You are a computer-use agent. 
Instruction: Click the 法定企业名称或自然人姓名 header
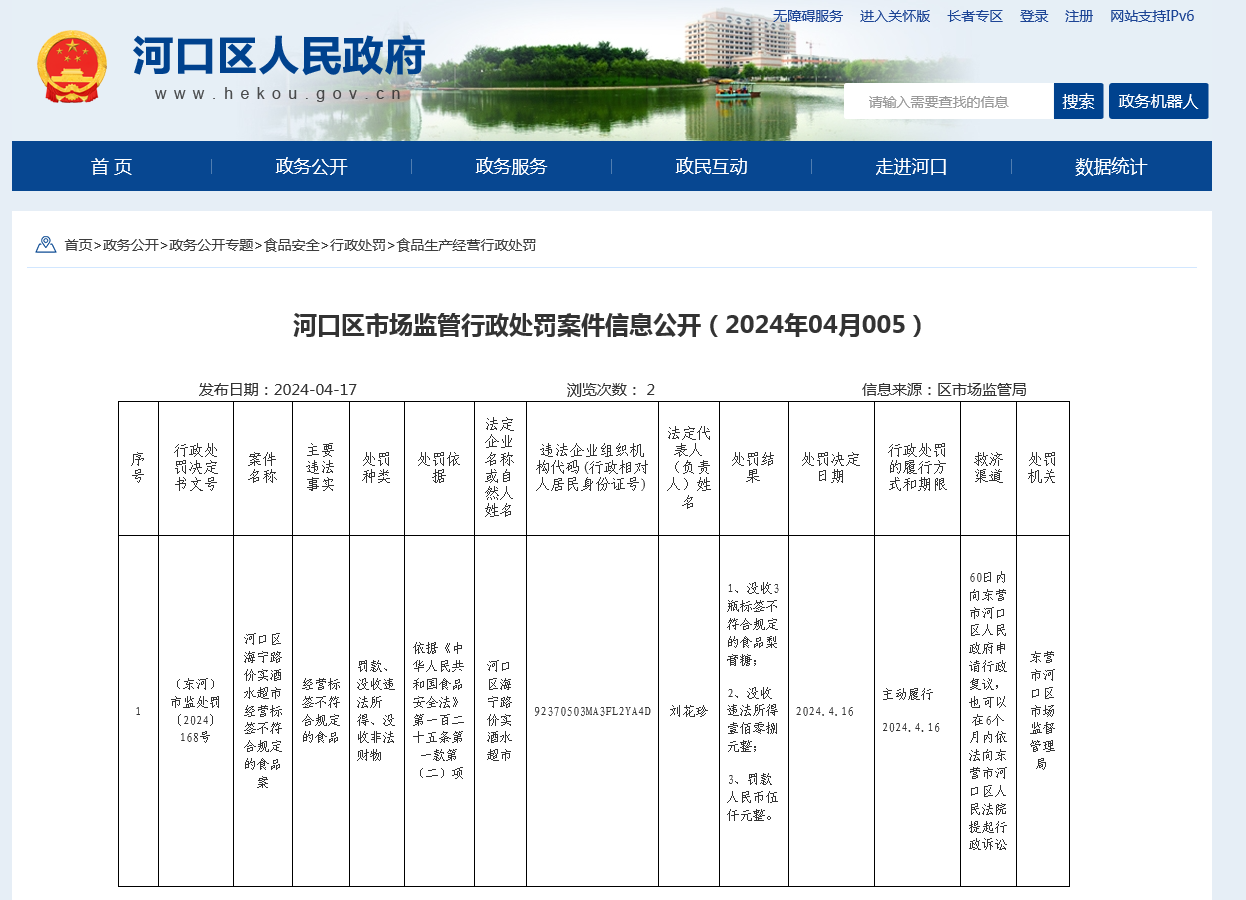tap(500, 468)
